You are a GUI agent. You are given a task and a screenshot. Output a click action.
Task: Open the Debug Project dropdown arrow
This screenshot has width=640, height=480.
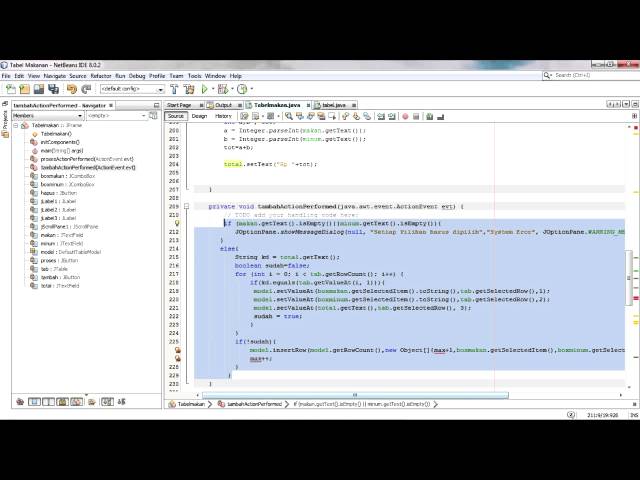(232, 89)
